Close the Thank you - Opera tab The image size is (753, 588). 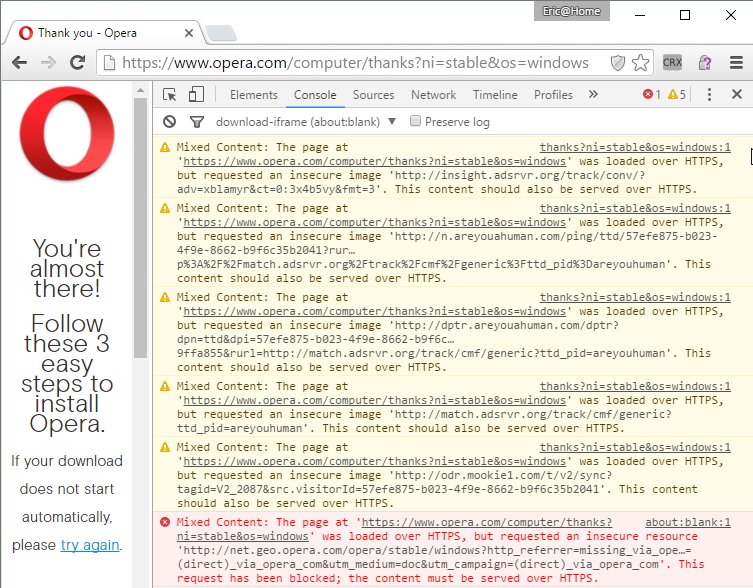(189, 33)
